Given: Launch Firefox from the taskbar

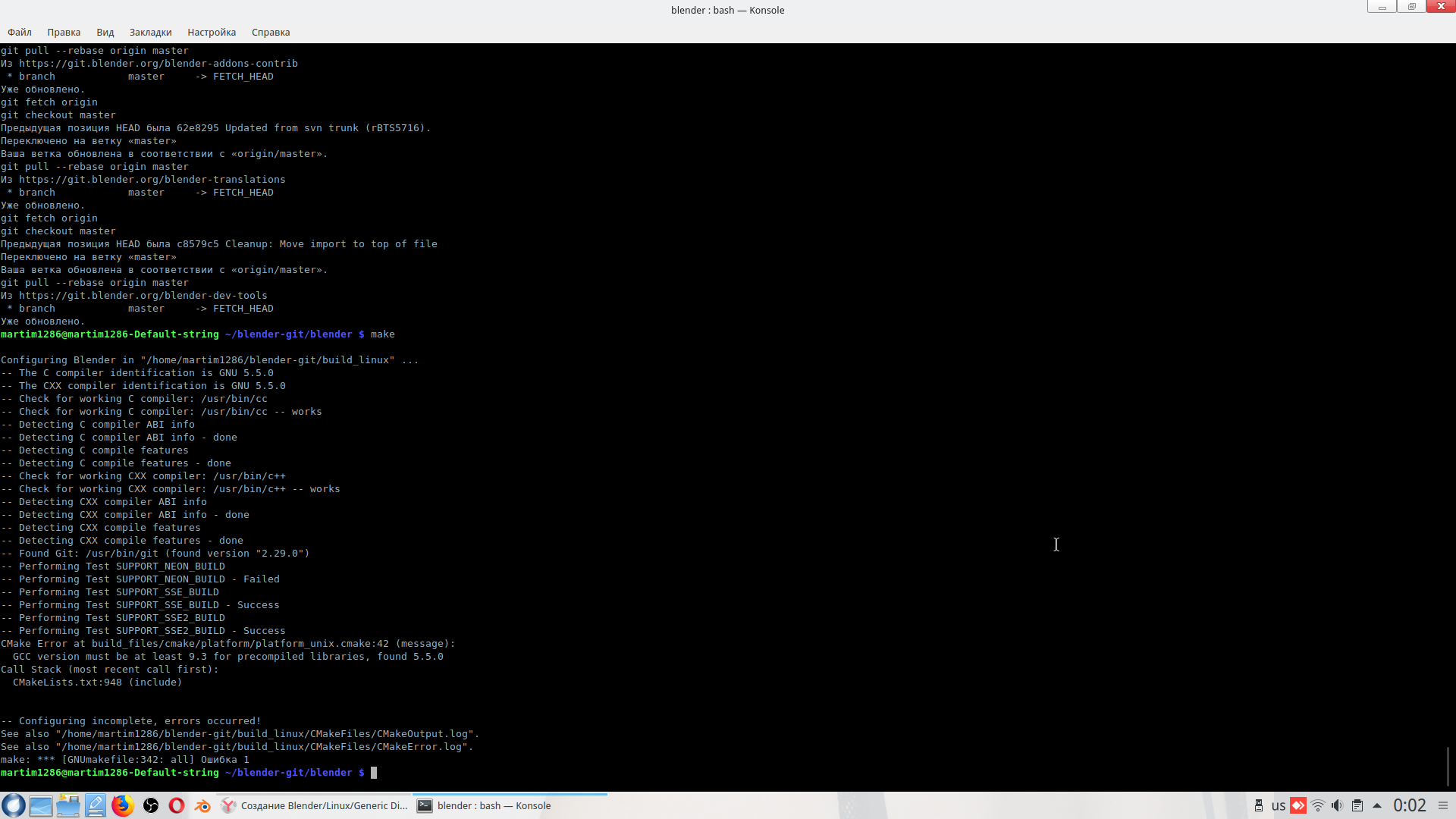Looking at the screenshot, I should pyautogui.click(x=123, y=805).
